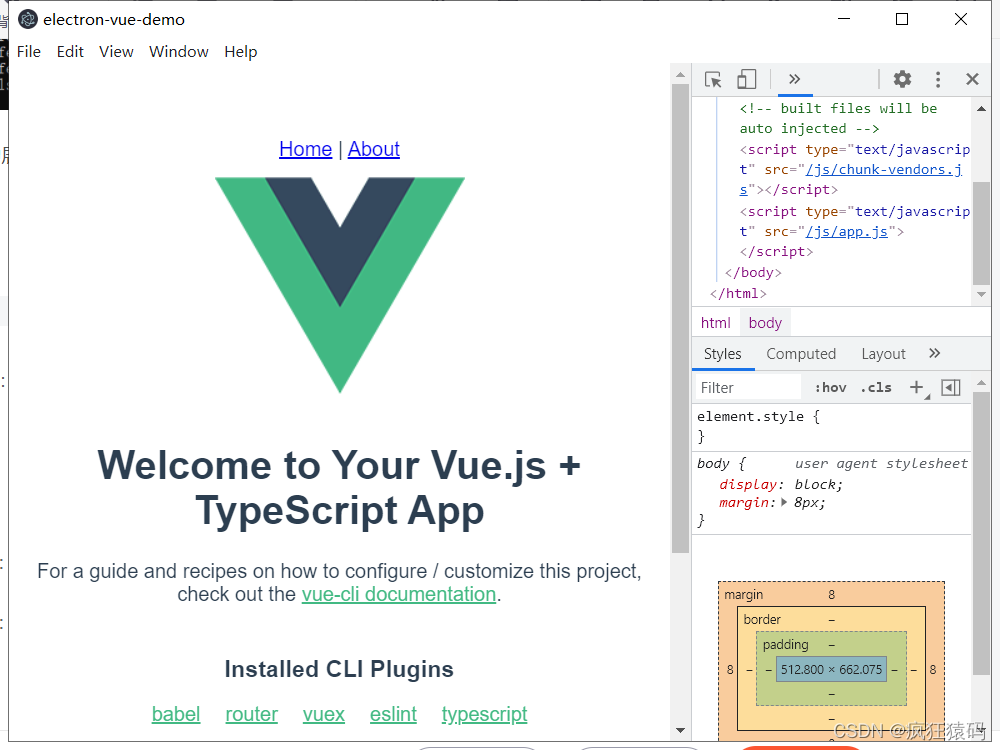Viewport: 1000px width, 750px height.
Task: Open the /js/app.js source link
Action: point(847,232)
